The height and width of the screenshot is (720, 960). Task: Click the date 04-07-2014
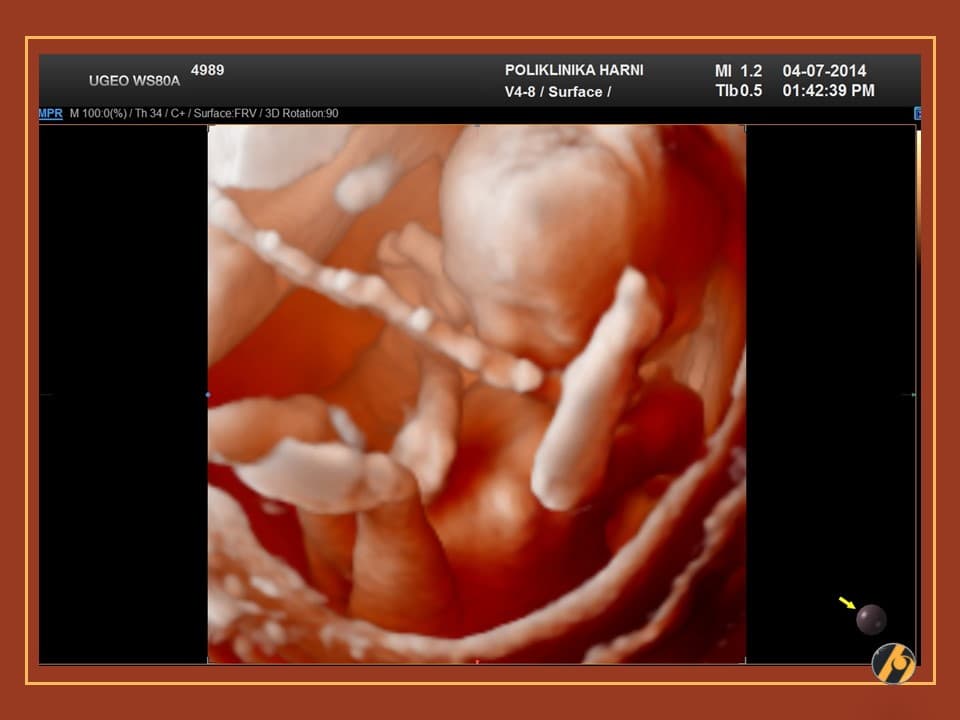click(x=824, y=71)
